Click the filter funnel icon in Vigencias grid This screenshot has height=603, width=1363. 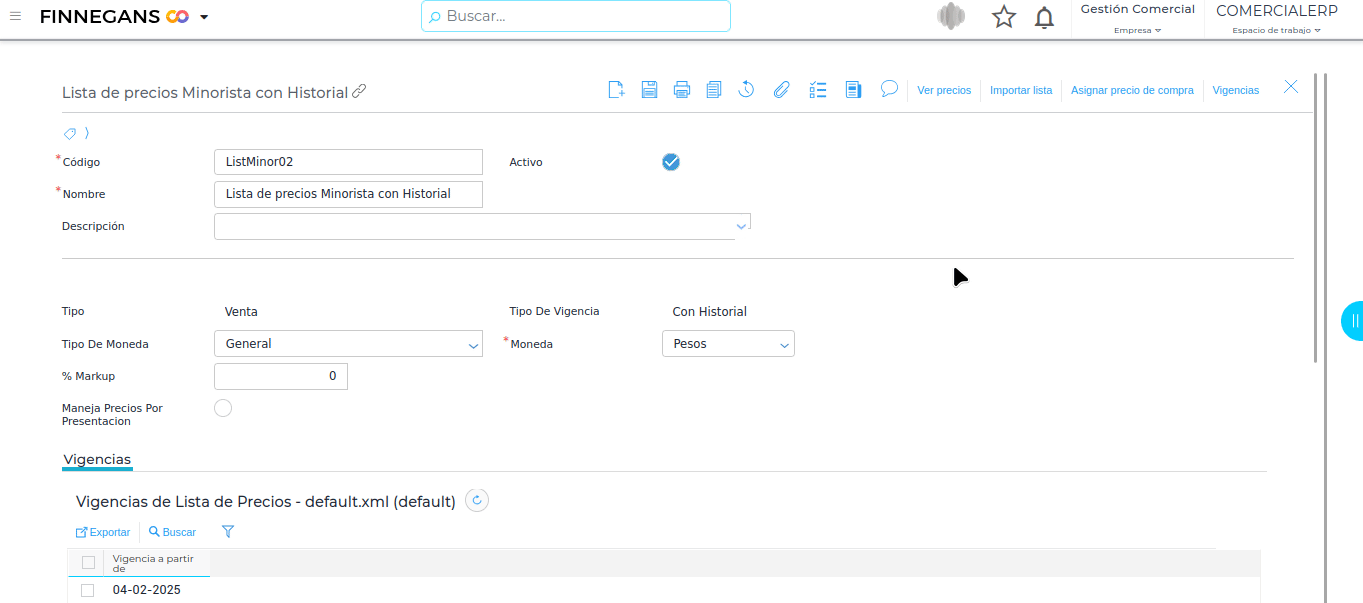click(x=228, y=532)
